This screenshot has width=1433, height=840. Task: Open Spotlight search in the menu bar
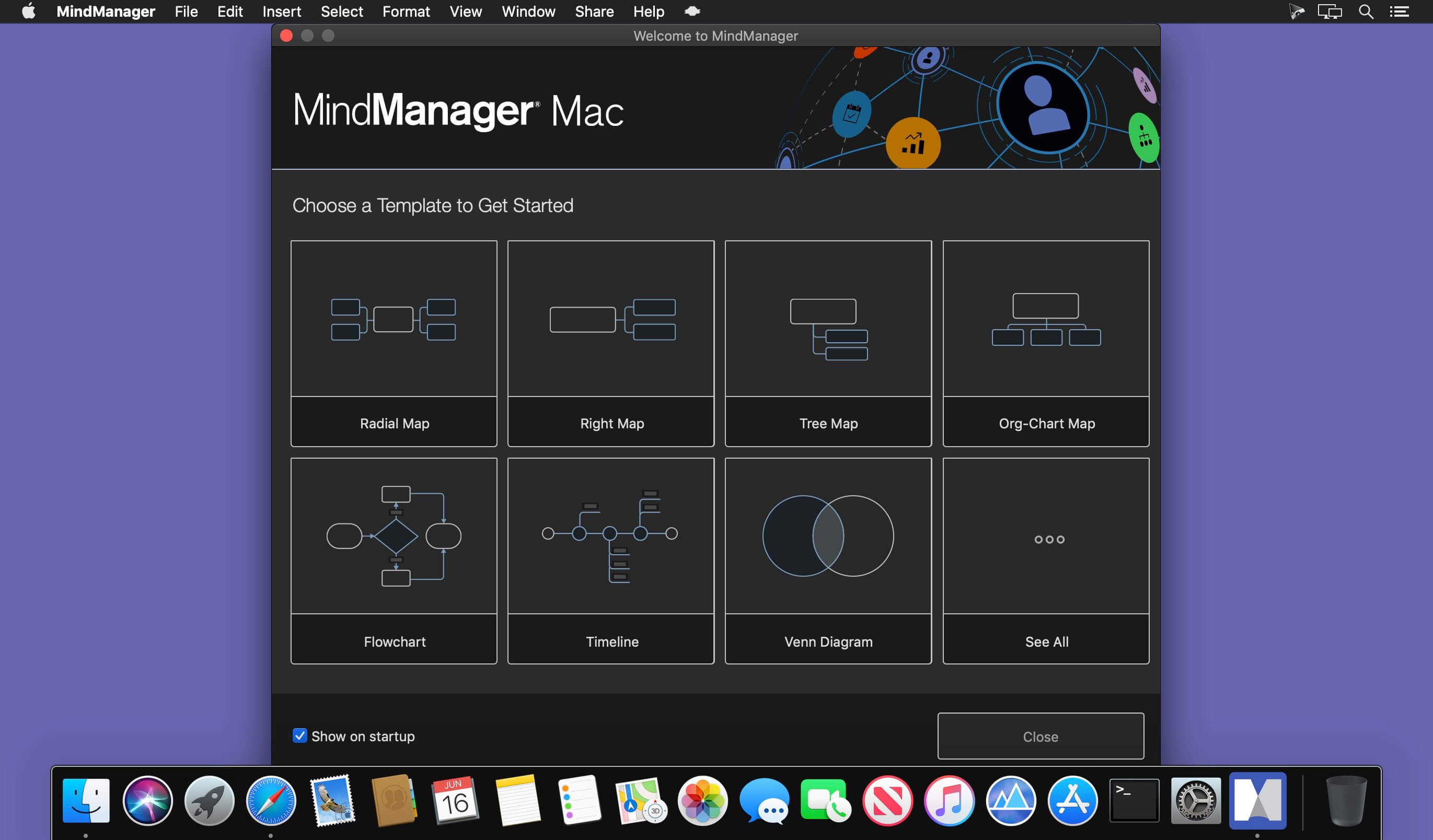pos(1366,11)
